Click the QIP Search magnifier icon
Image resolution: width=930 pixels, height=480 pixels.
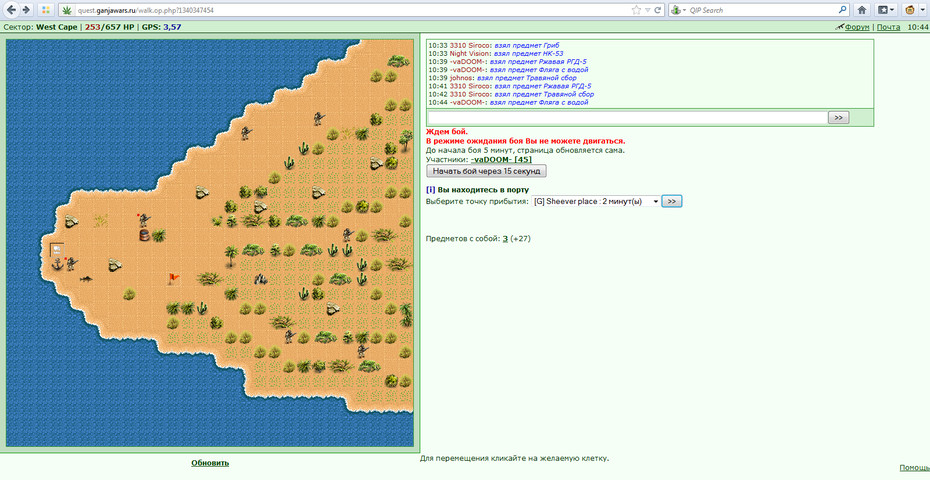(842, 10)
